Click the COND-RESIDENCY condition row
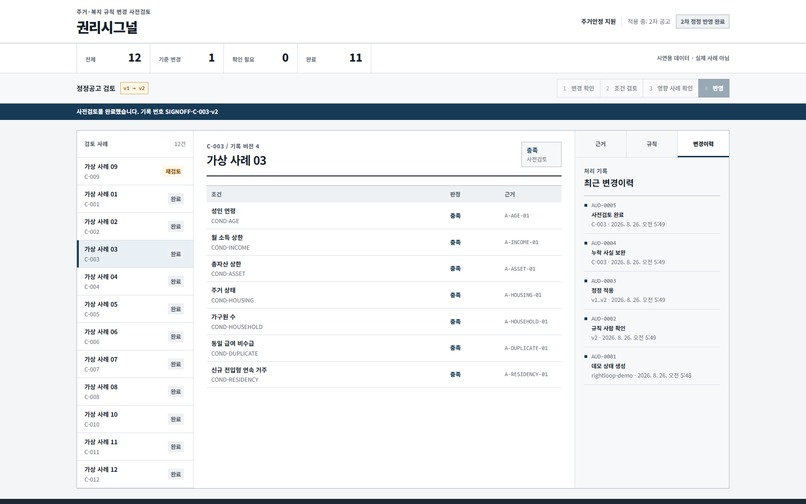Screen dimensions: 806x504 tap(384, 375)
